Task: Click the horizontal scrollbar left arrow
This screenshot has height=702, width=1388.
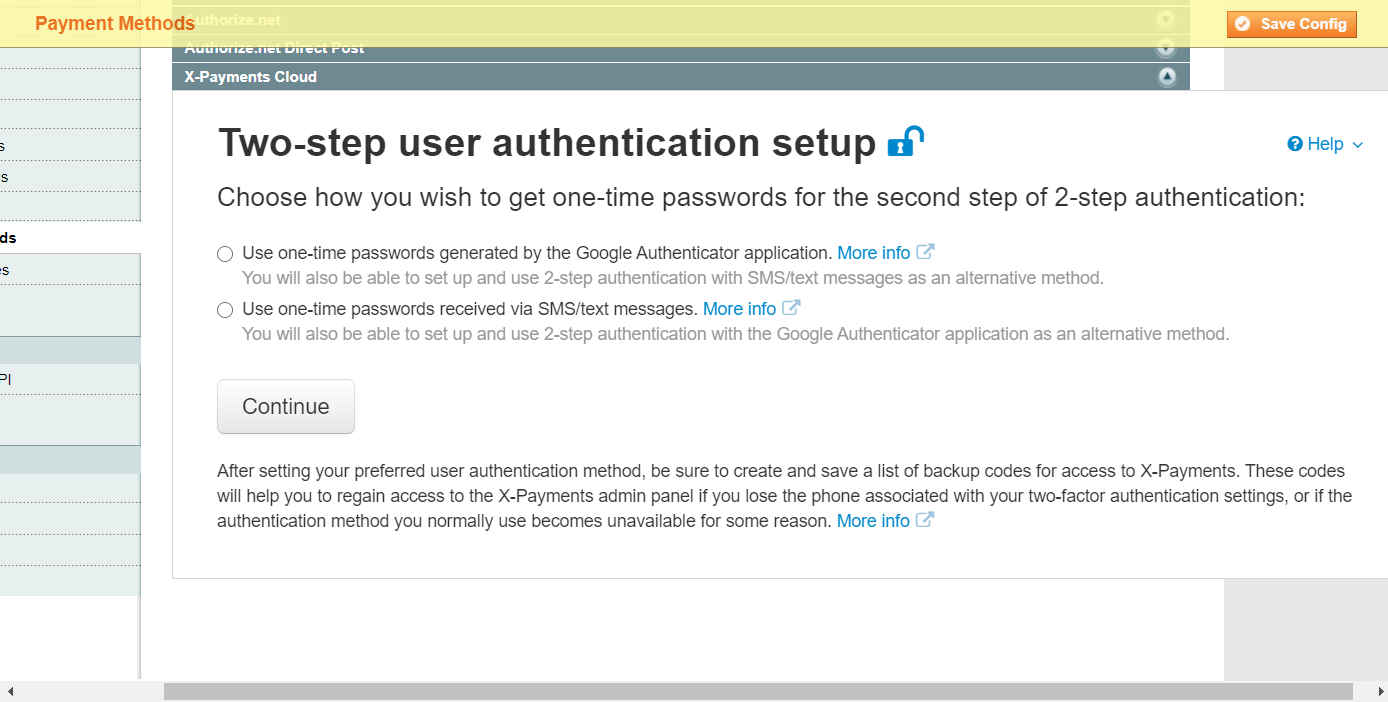Action: [x=10, y=692]
